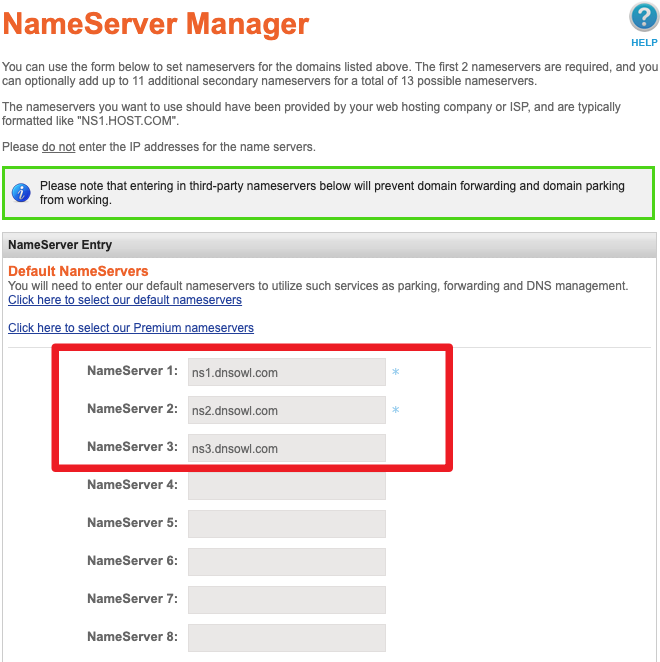Focus the NameServer 2 input field
The width and height of the screenshot is (660, 662).
[287, 410]
